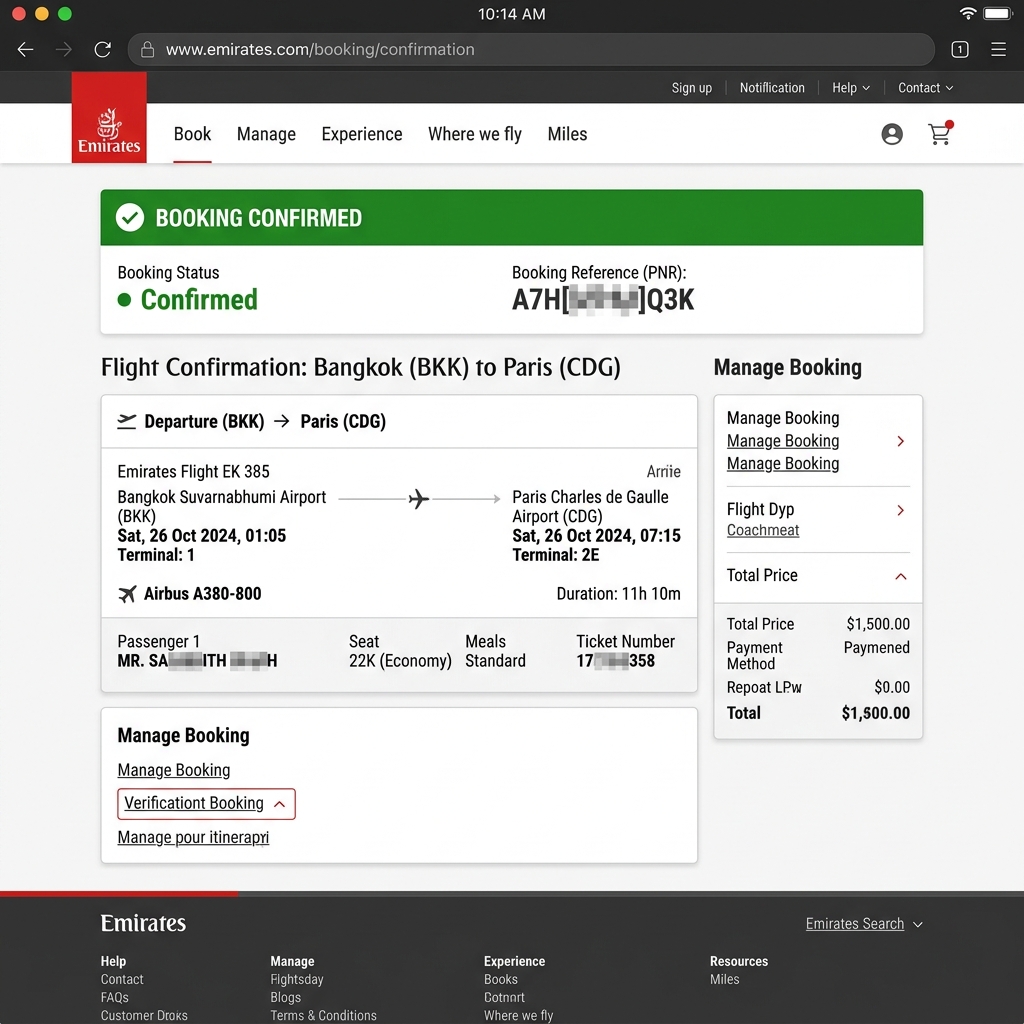1024x1024 pixels.
Task: Click the footer Miles link under Resources
Action: coord(724,979)
